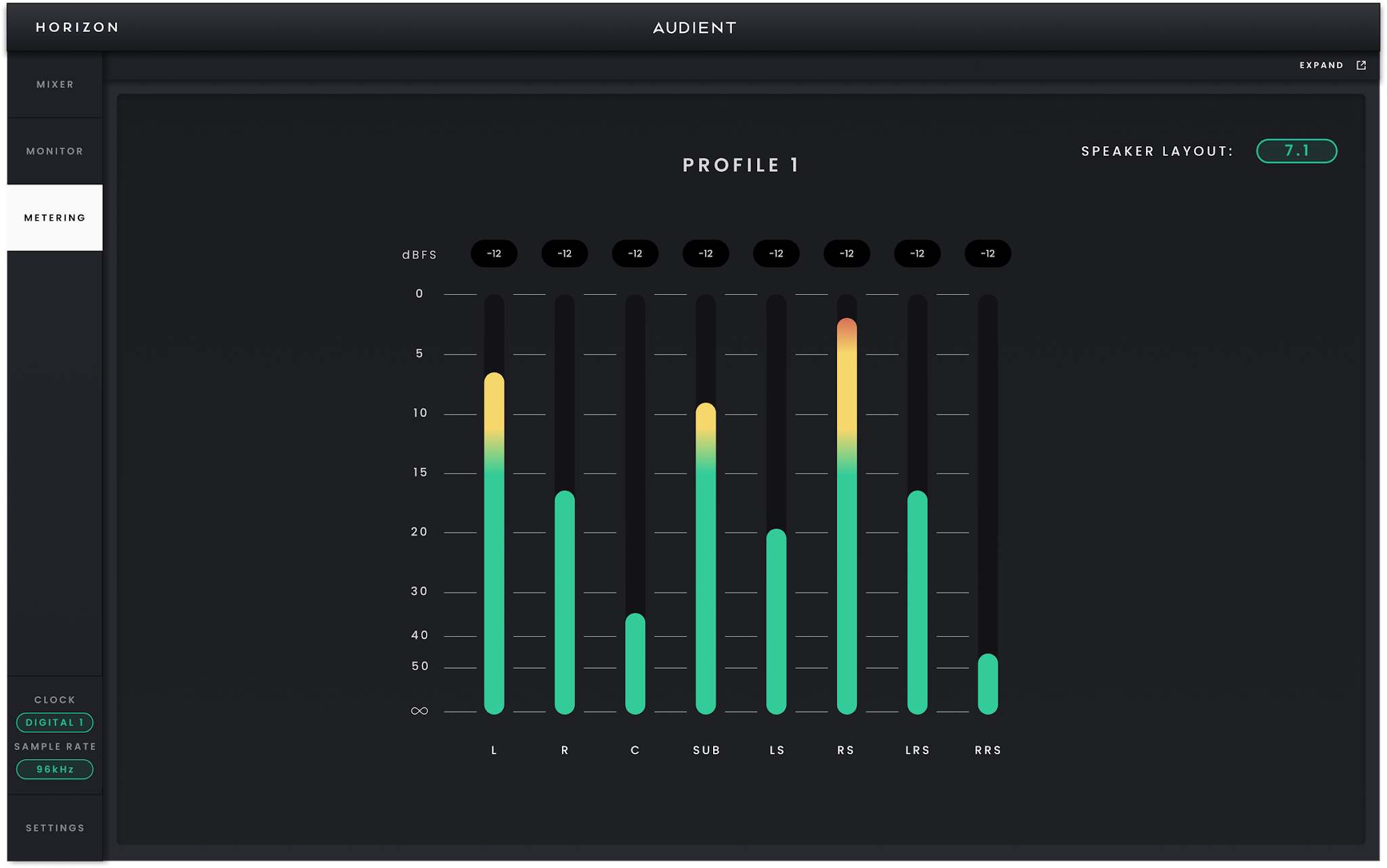Click the Expand pop-out icon
The height and width of the screenshot is (868, 1387).
(x=1361, y=65)
